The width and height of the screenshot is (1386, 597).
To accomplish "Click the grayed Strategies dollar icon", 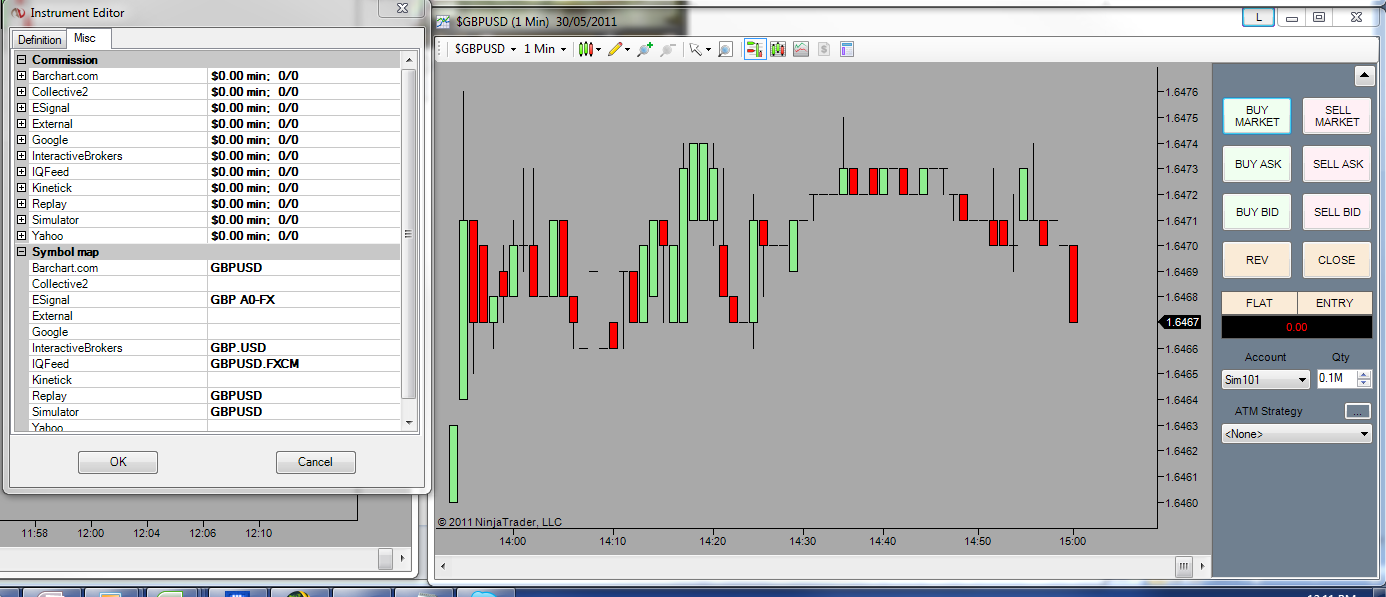I will tap(824, 48).
